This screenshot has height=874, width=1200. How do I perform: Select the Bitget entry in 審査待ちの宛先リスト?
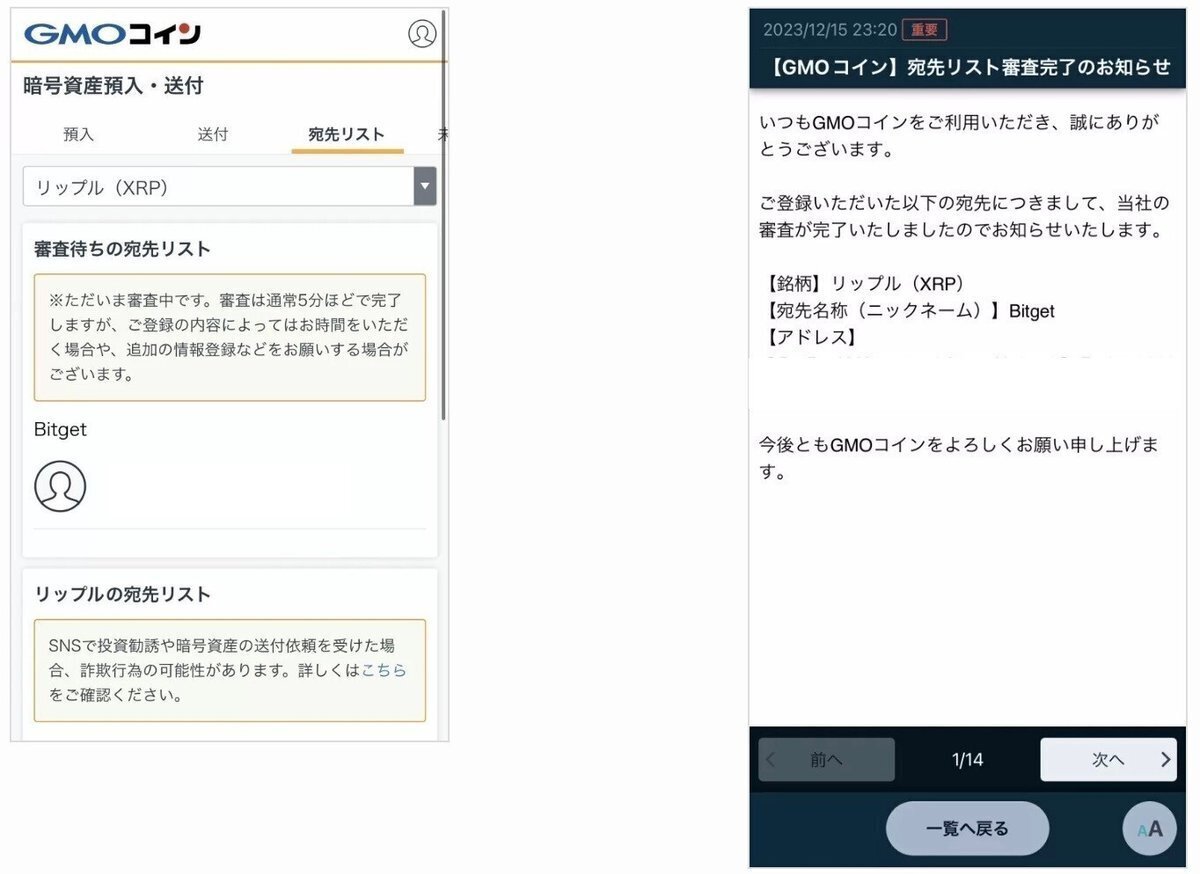point(60,430)
